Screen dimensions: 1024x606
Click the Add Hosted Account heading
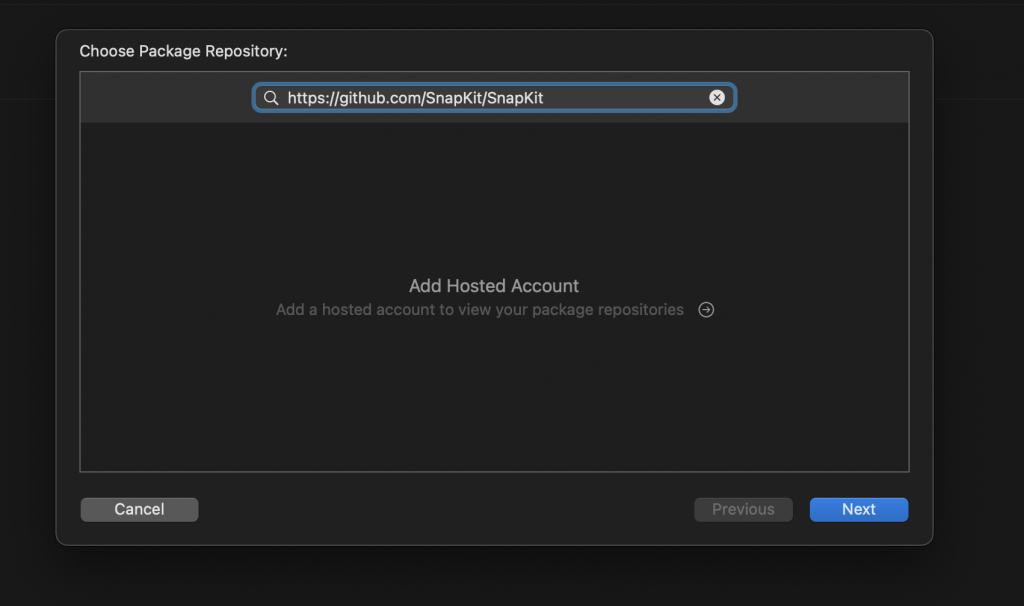pyautogui.click(x=494, y=286)
